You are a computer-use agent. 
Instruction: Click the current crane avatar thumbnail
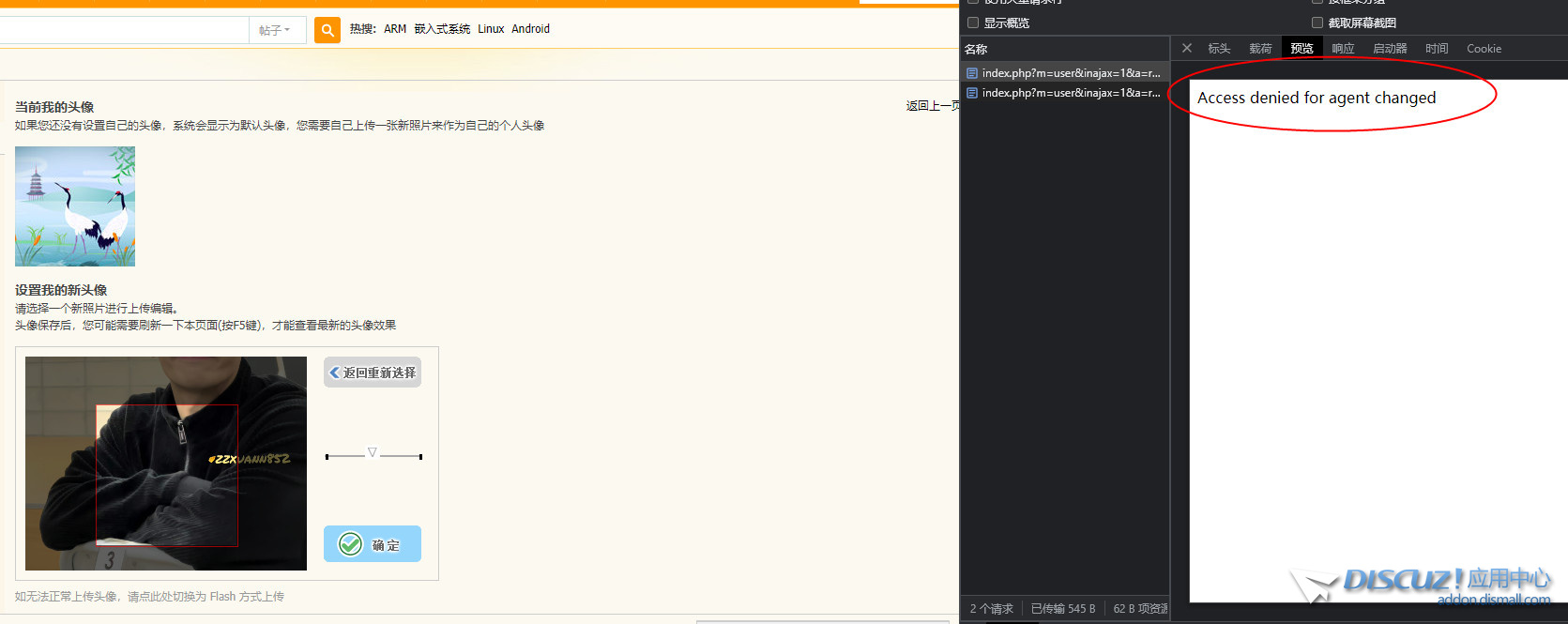[x=75, y=206]
